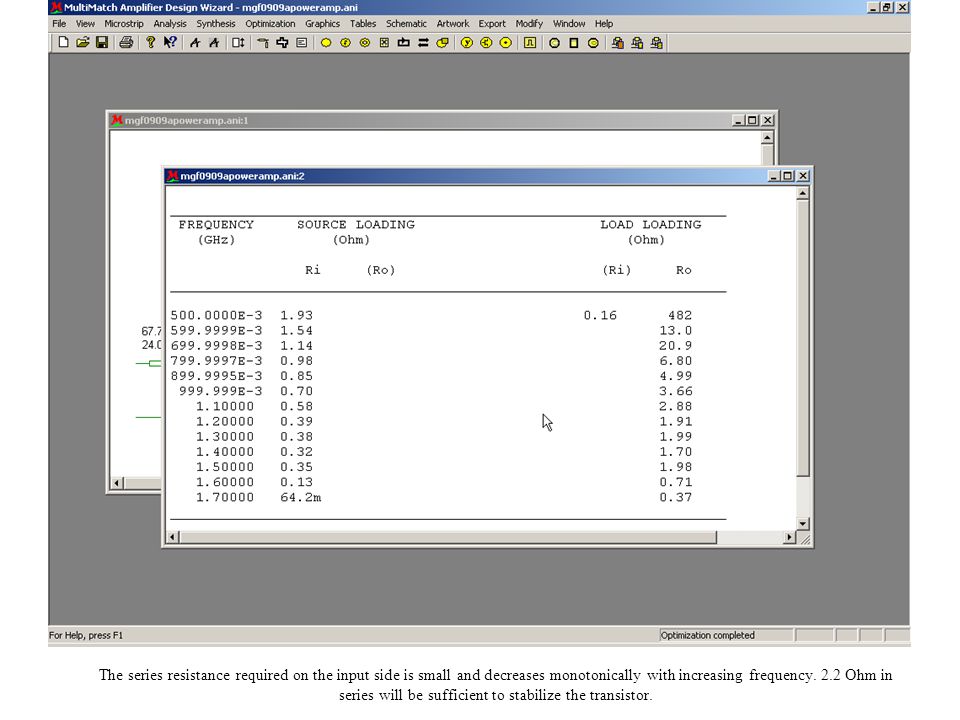Open the Synthesis menu
Viewport: 960px width, 720px height.
click(216, 23)
